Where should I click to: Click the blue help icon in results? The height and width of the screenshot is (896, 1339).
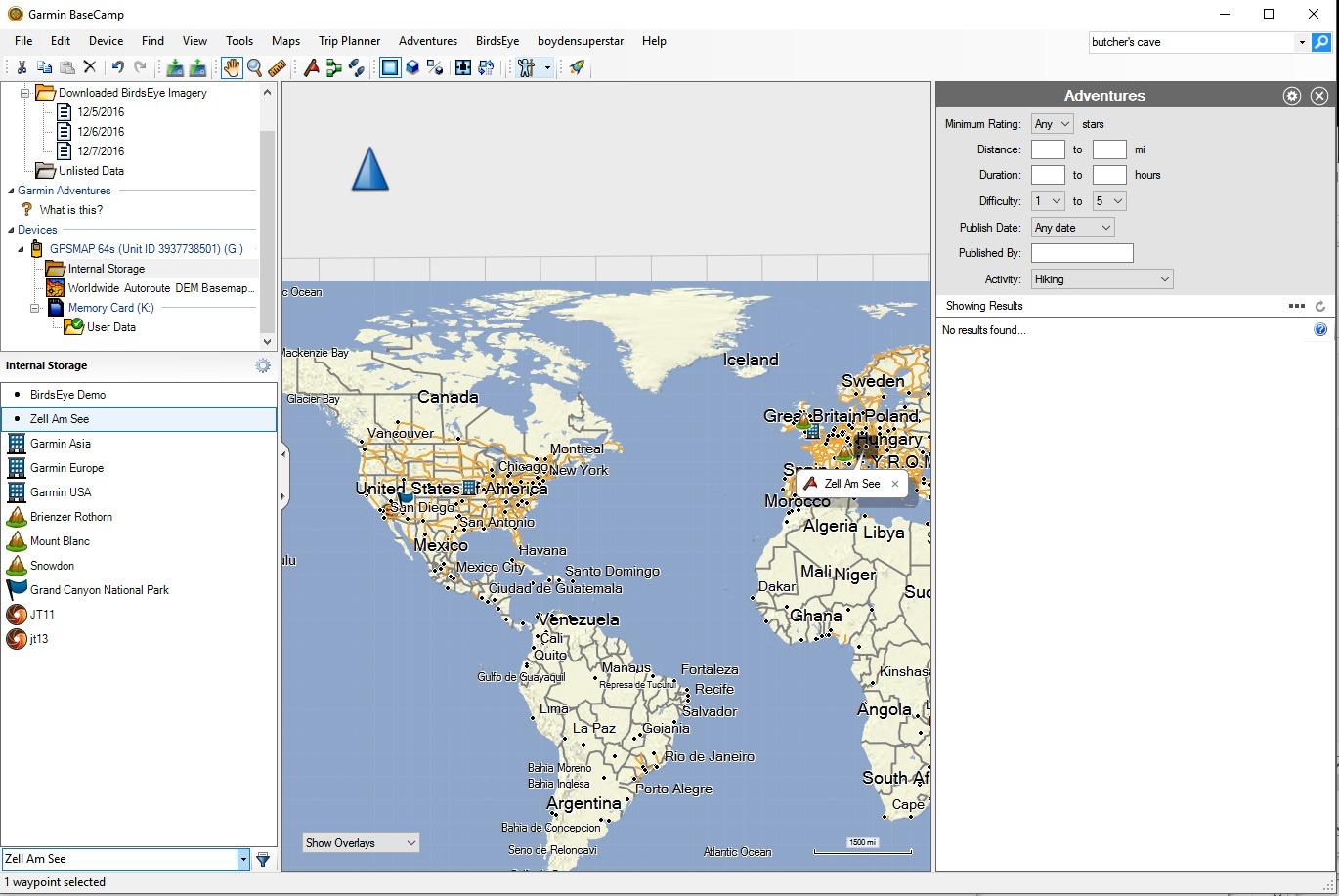[x=1320, y=330]
